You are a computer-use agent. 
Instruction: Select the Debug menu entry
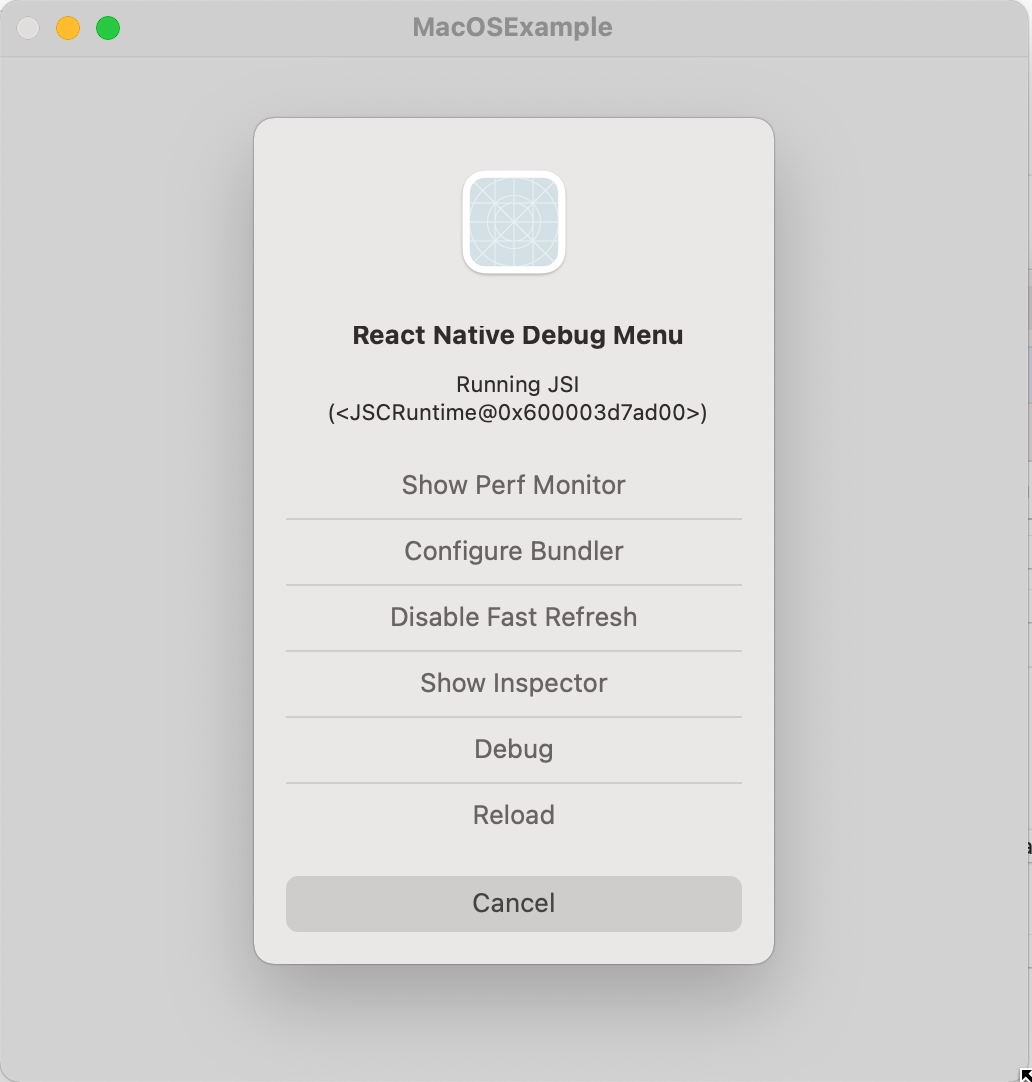(514, 749)
